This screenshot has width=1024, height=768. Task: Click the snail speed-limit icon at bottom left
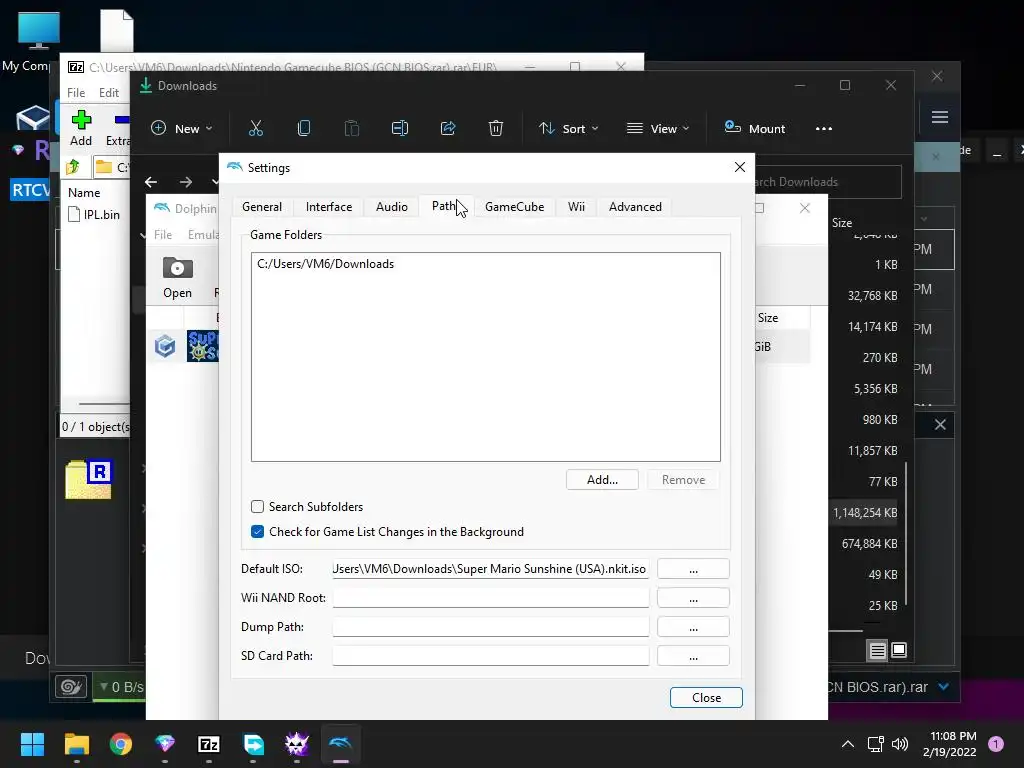pos(71,686)
